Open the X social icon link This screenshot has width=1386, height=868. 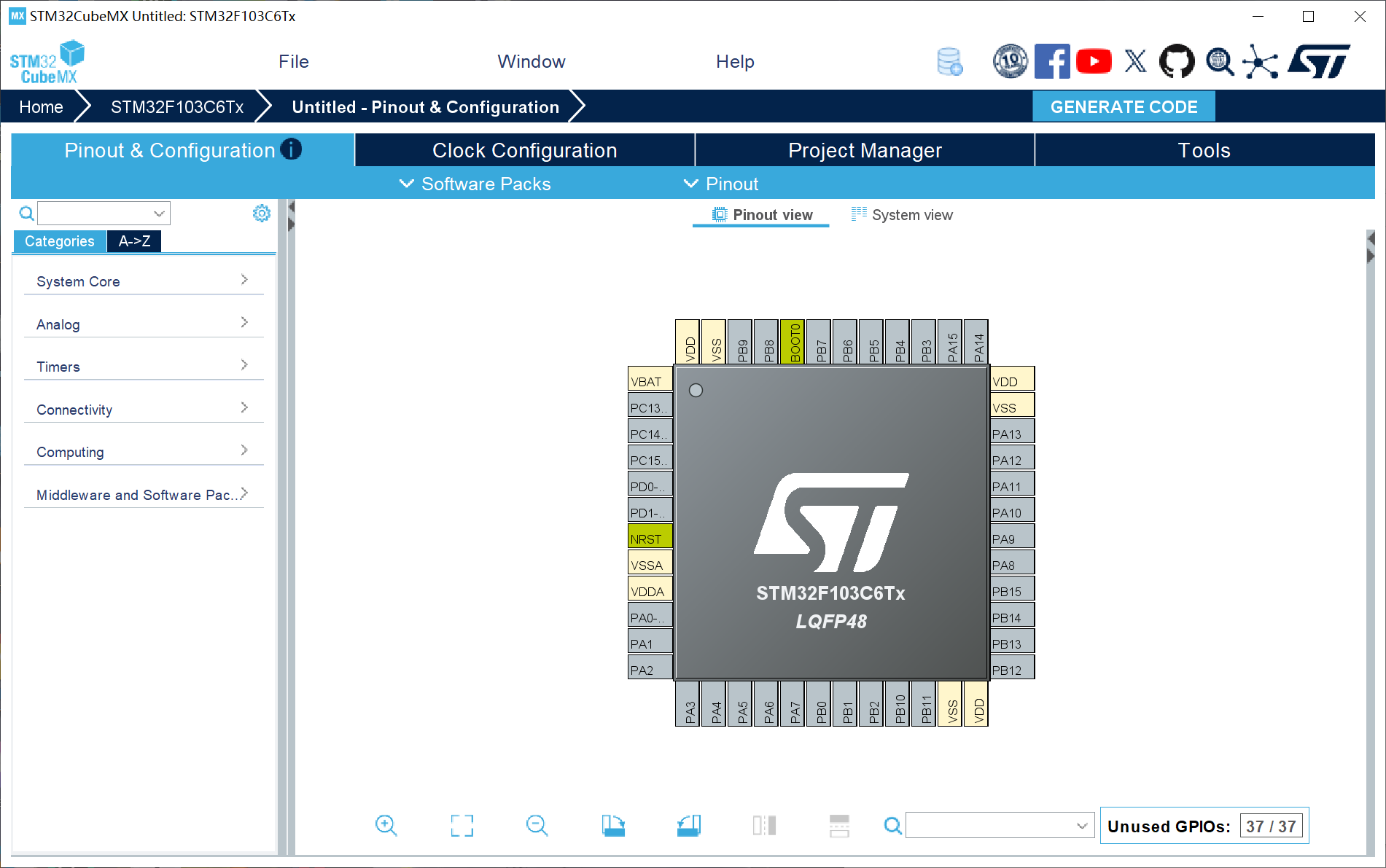[x=1135, y=61]
